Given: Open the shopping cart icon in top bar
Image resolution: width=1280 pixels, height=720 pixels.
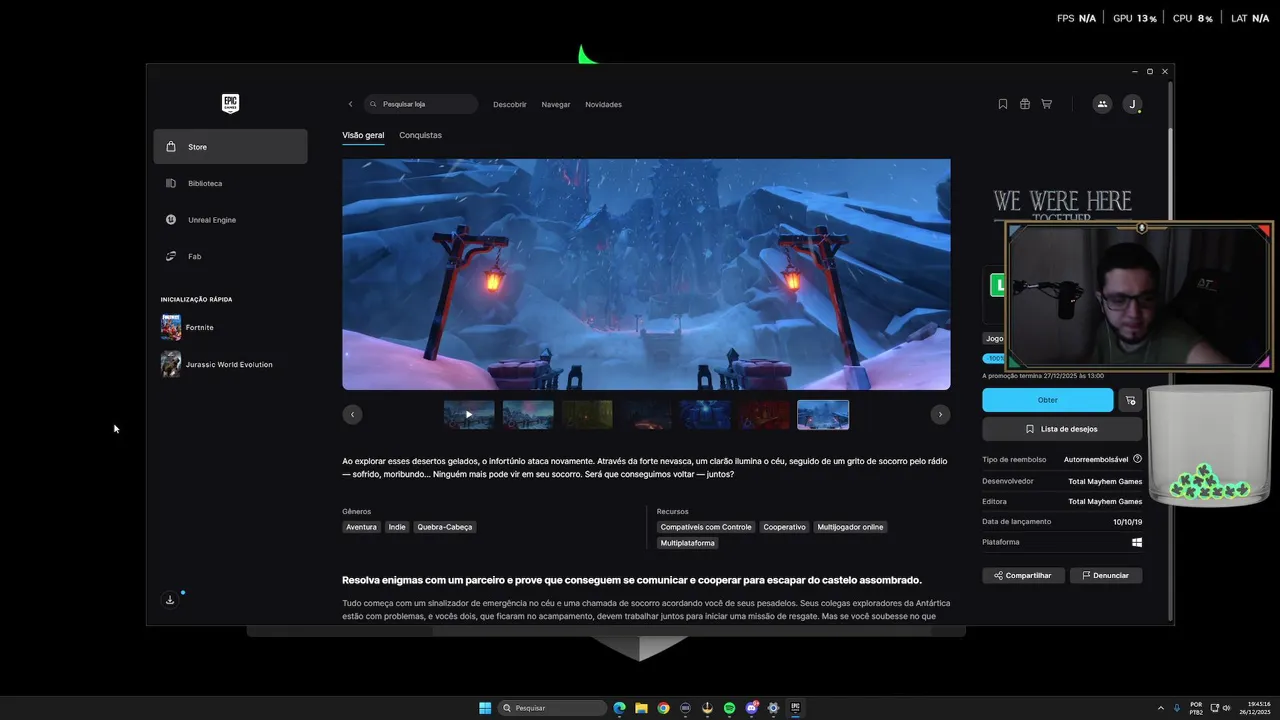Looking at the screenshot, I should click(1047, 104).
